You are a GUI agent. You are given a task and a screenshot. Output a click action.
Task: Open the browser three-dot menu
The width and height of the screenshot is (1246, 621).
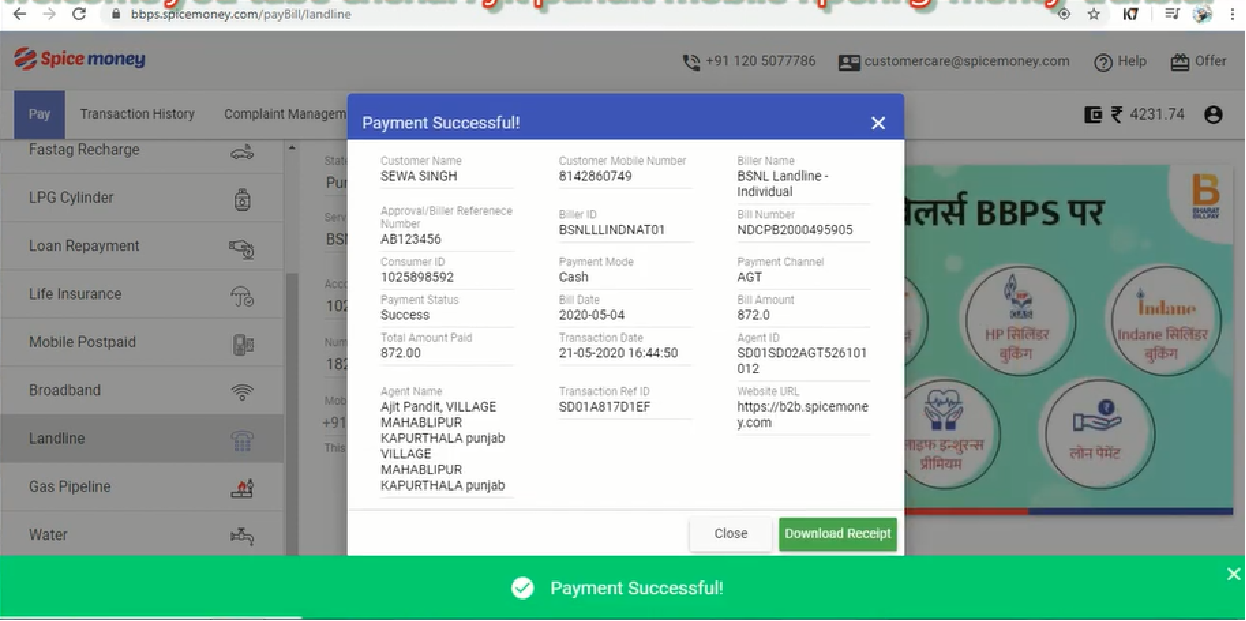1233,14
